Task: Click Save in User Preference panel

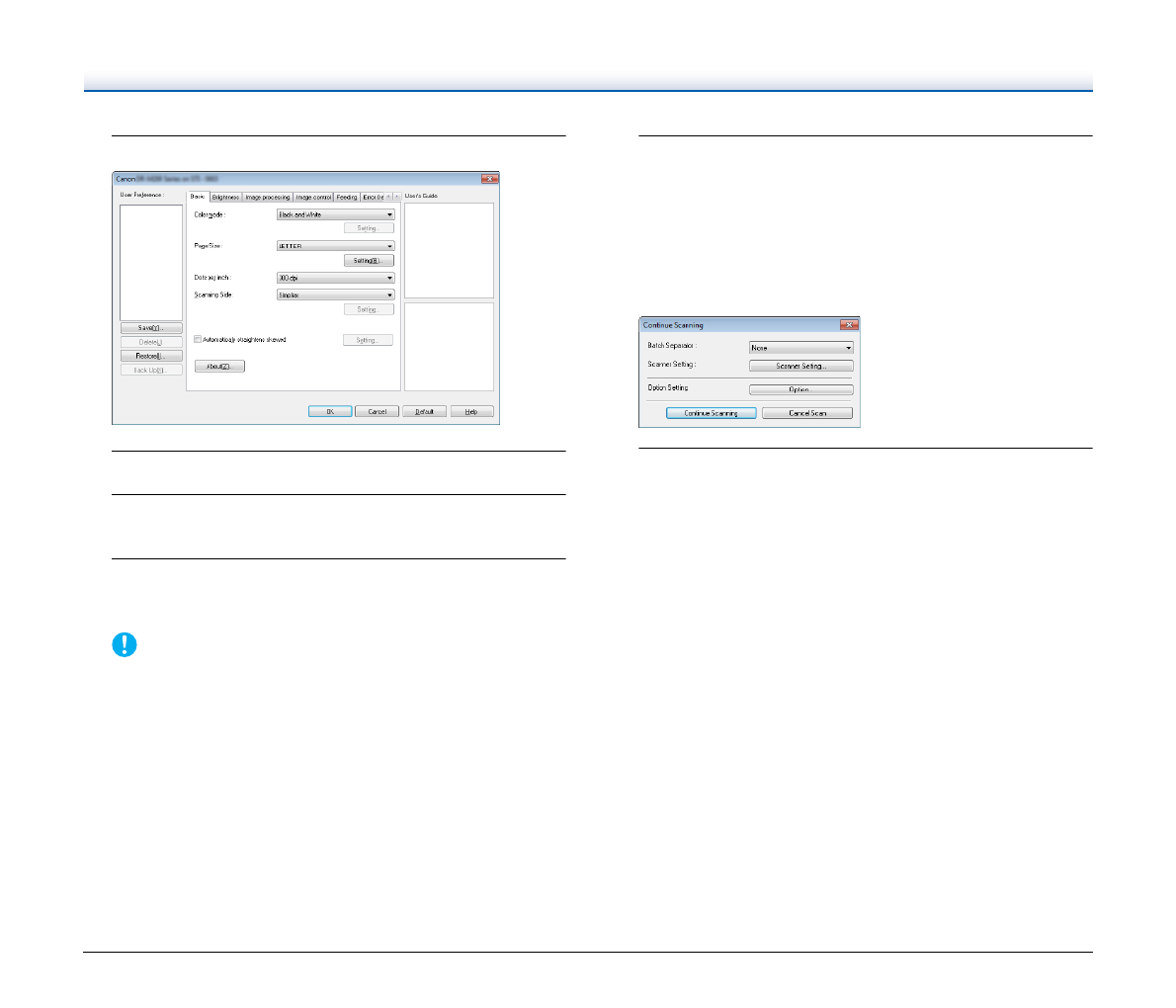Action: click(x=151, y=328)
